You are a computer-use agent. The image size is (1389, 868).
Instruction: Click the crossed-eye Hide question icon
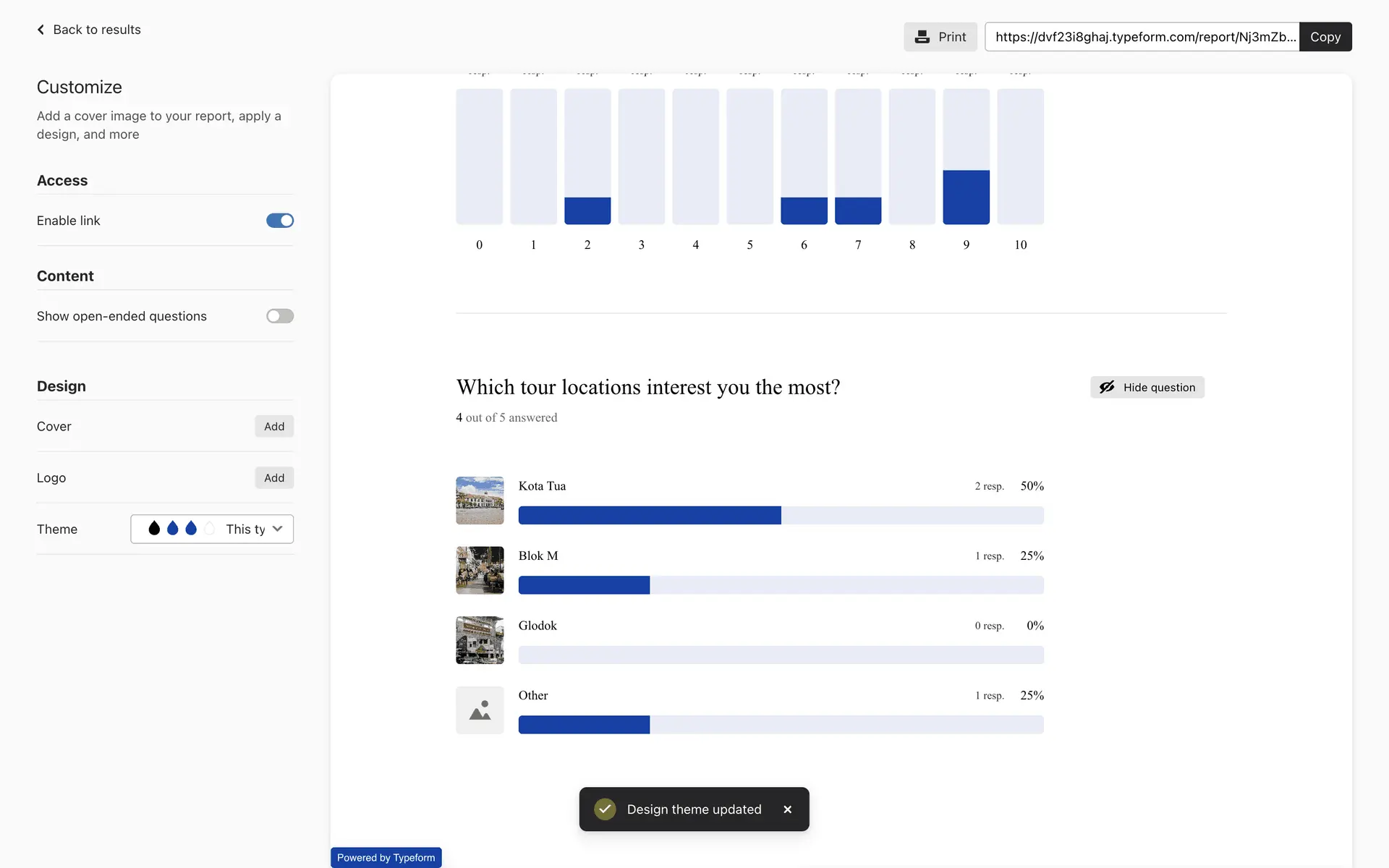click(x=1107, y=387)
